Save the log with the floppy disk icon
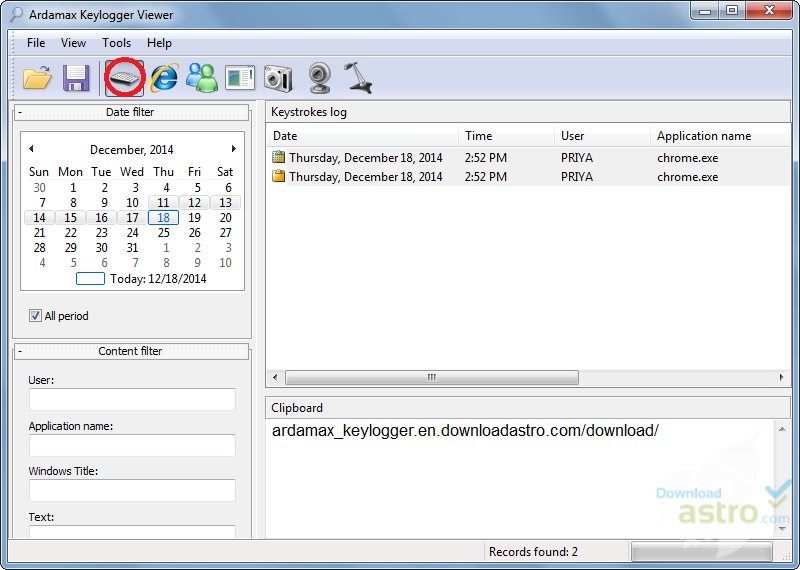 (x=76, y=78)
